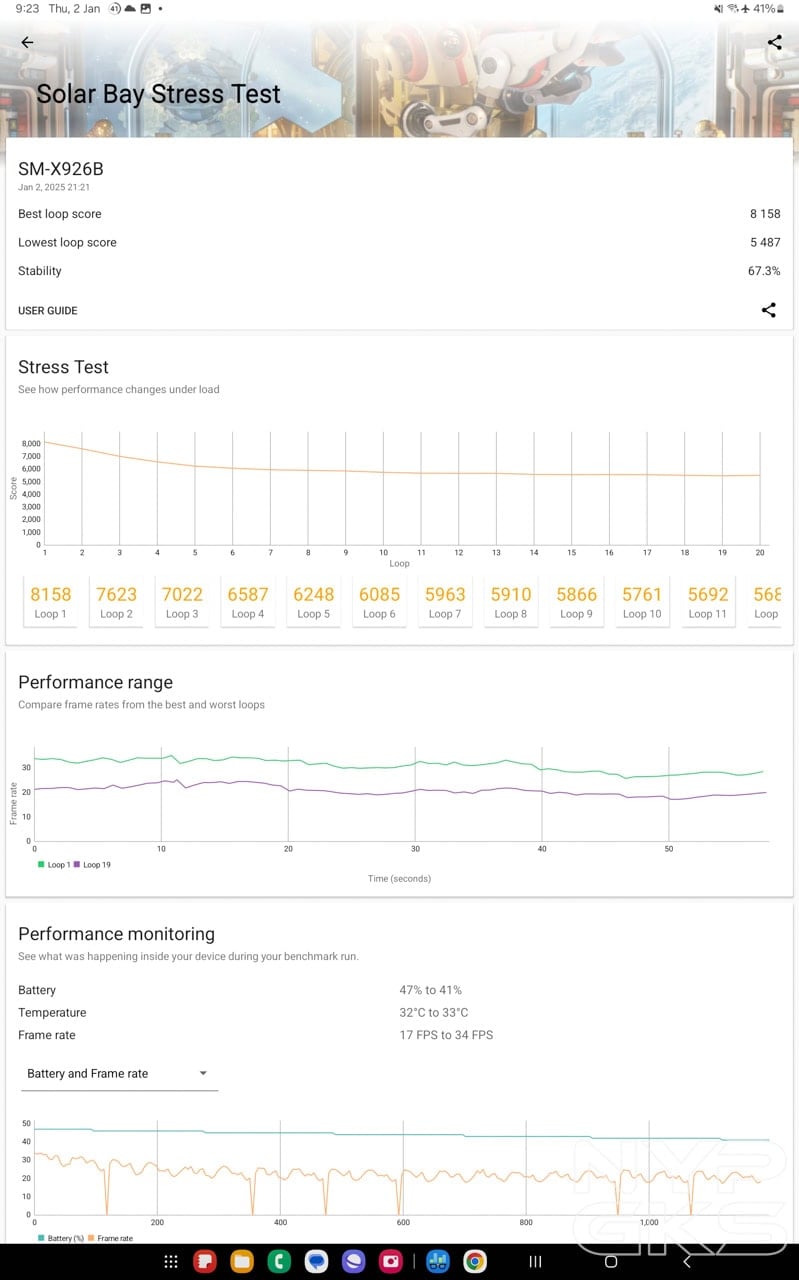Viewport: 799px width, 1280px height.
Task: Open the Battery and Frame rate dropdown
Action: pos(118,1073)
